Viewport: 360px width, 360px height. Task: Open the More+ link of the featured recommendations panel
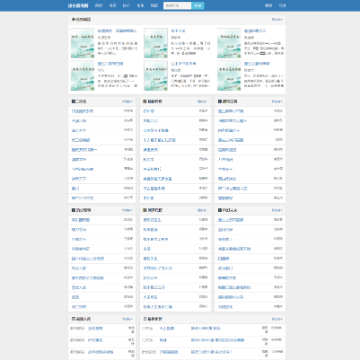point(277,20)
